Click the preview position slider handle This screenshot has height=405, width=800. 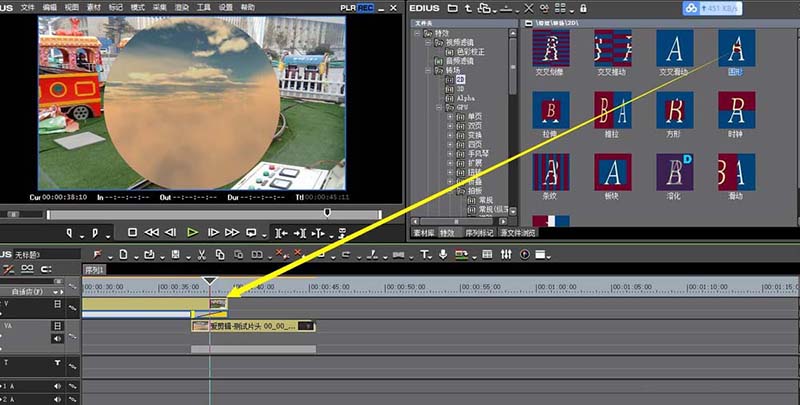click(327, 212)
